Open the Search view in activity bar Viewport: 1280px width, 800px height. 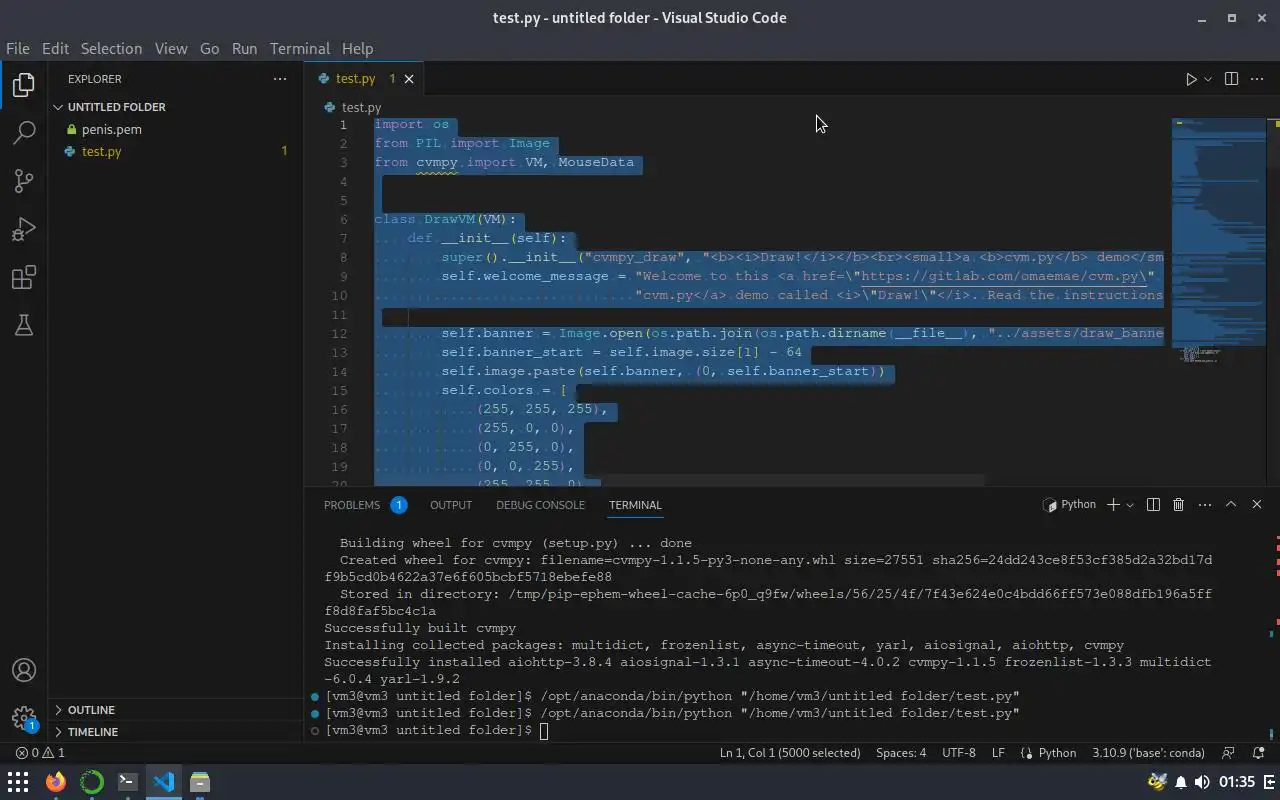24,133
